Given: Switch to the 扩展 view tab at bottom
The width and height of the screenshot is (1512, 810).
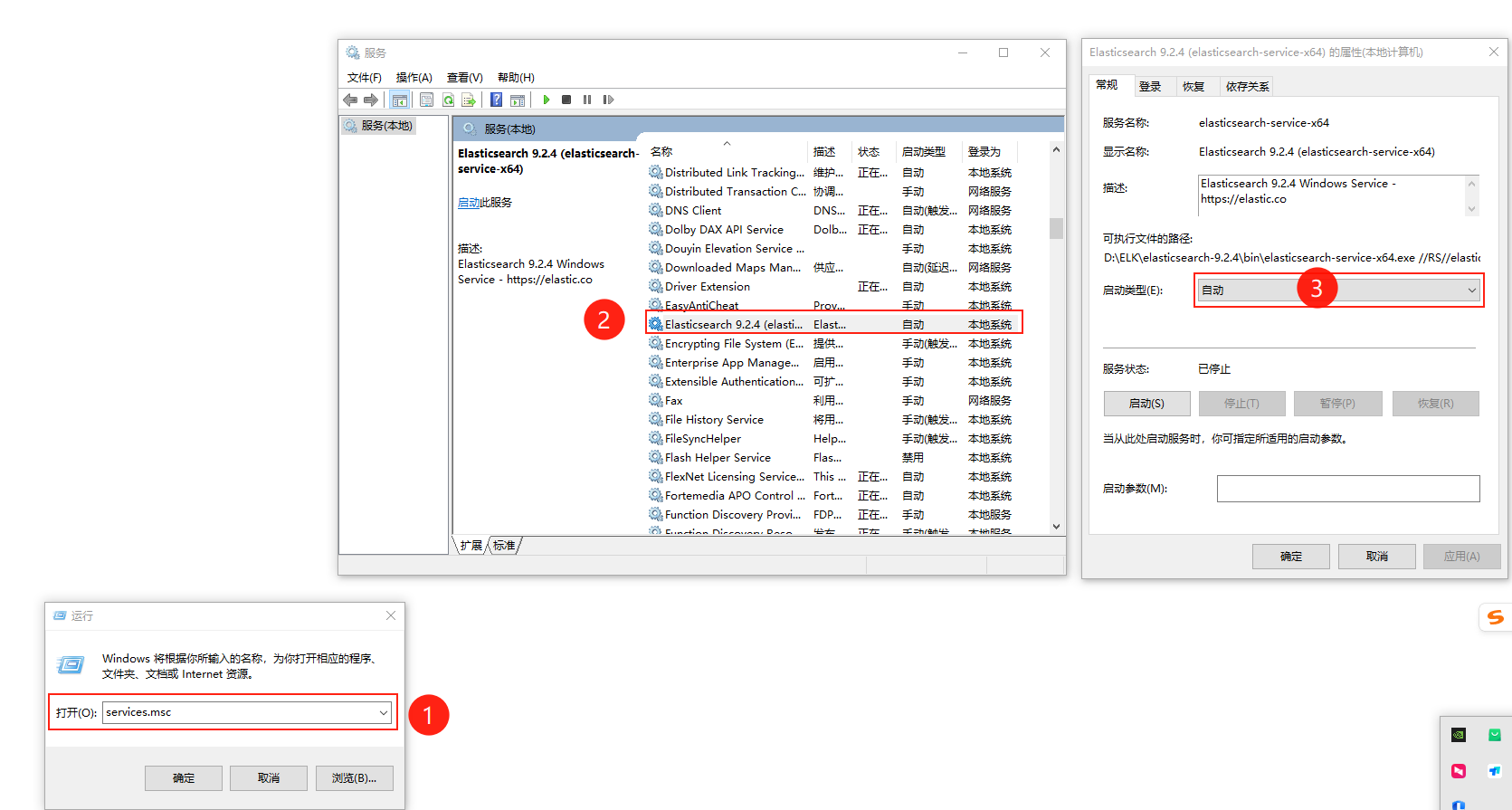Looking at the screenshot, I should pyautogui.click(x=471, y=546).
